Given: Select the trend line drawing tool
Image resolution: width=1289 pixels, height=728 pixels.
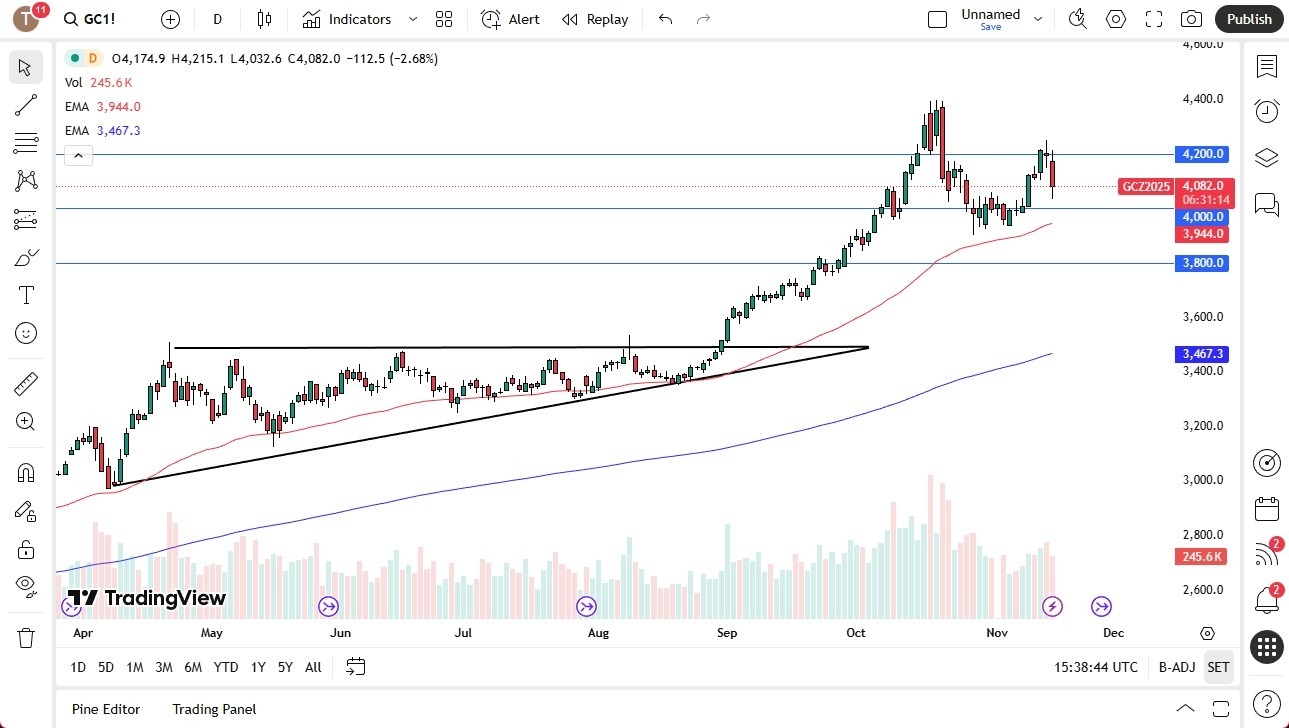Looking at the screenshot, I should (x=25, y=105).
